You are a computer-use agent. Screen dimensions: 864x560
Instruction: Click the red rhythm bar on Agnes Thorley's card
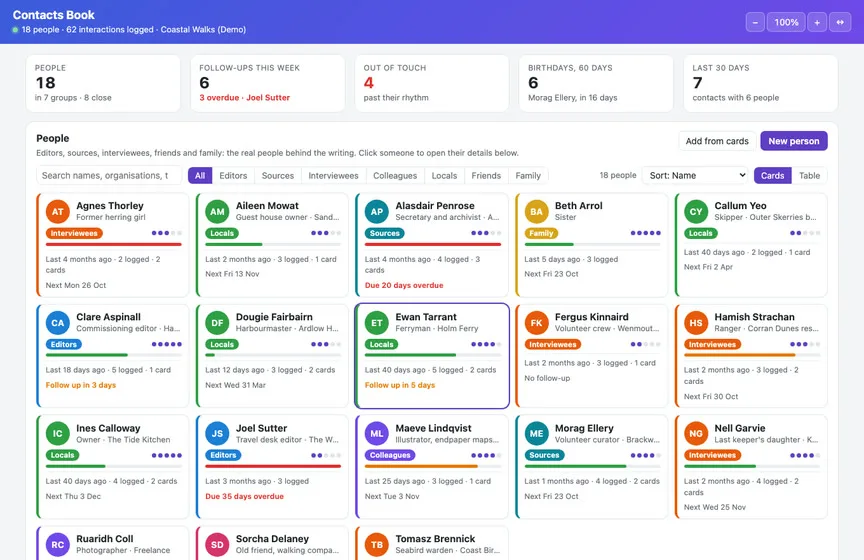pos(114,244)
